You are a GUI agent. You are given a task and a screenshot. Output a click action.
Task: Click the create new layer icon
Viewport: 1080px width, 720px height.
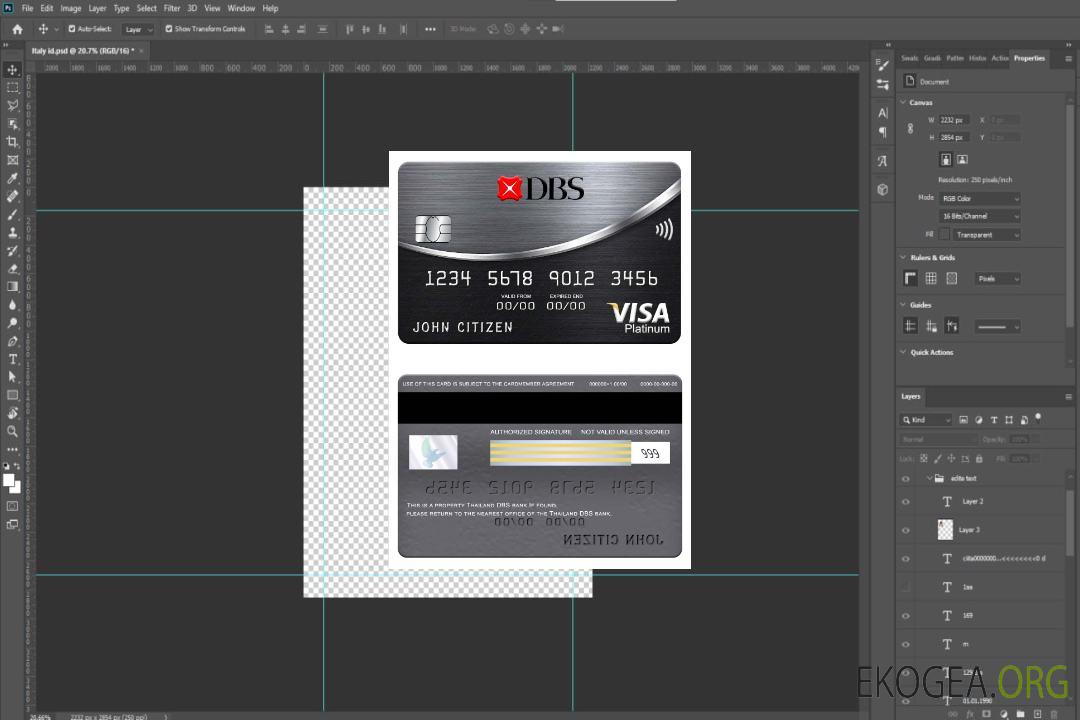1037,714
